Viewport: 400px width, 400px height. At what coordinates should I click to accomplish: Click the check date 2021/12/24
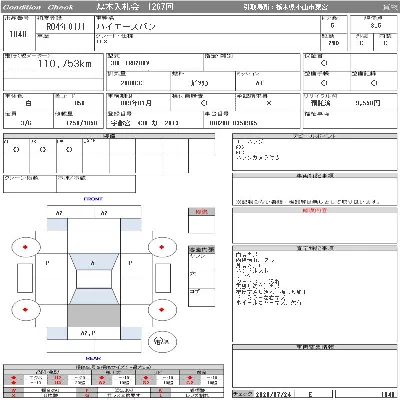[273, 394]
